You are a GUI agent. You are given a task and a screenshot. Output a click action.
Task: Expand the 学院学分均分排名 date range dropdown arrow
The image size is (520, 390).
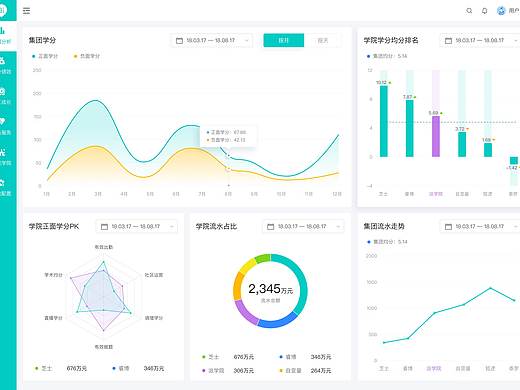pos(516,41)
